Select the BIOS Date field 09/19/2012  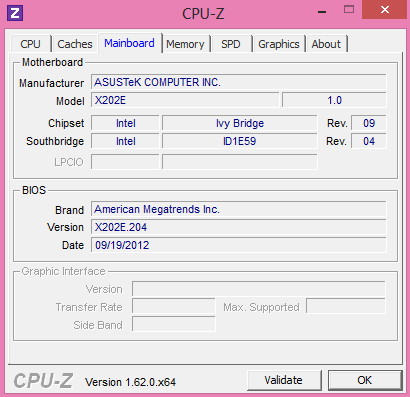point(239,245)
